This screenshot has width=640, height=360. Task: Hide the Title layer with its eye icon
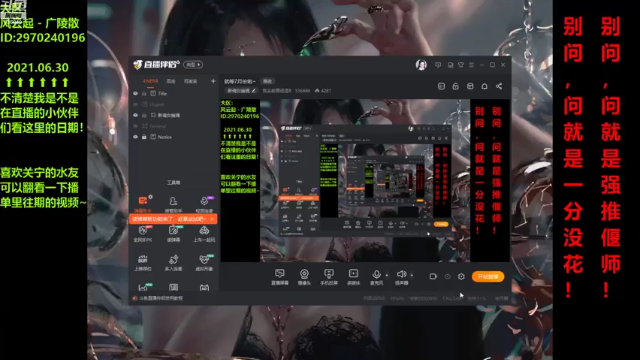[x=136, y=93]
